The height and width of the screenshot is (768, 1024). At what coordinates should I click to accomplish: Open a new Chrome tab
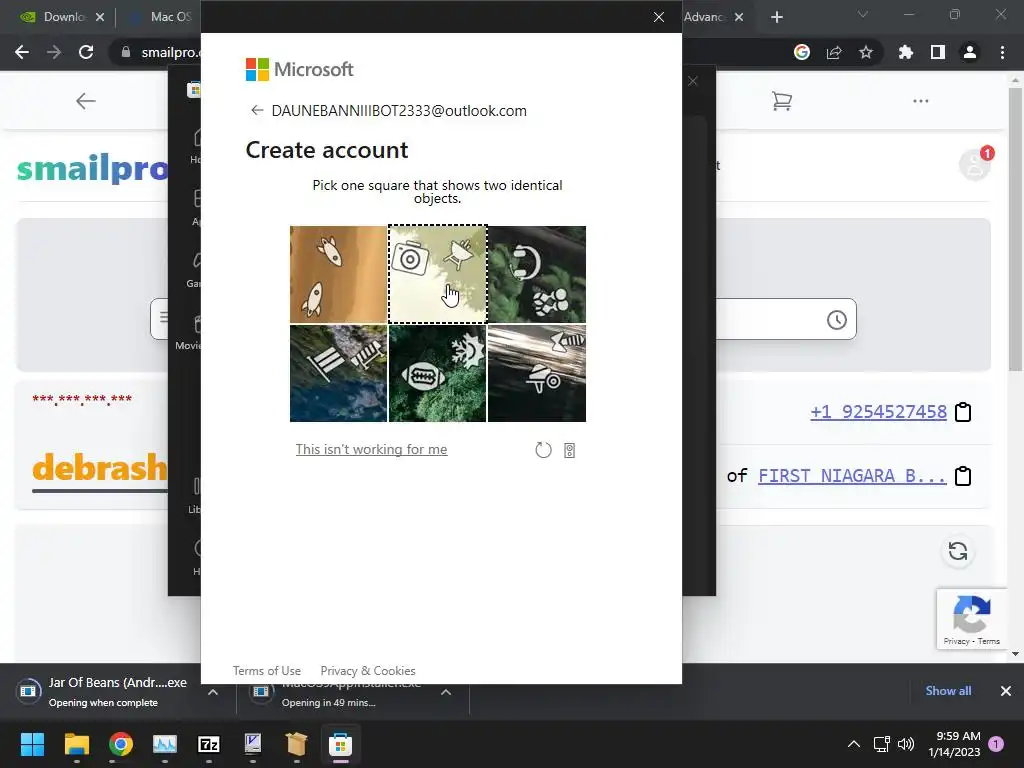click(776, 17)
